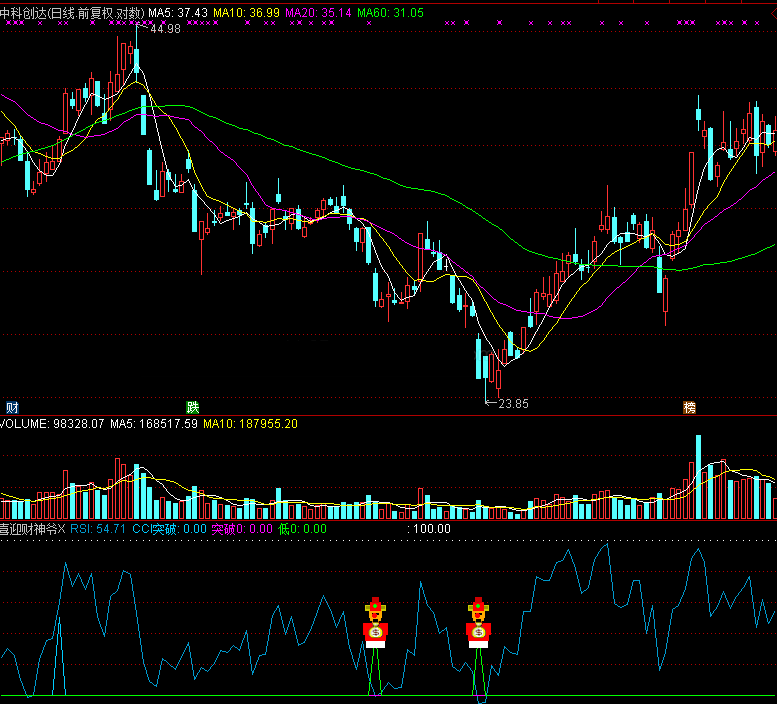Viewport: 777px width, 704px height.
Task: Click the green 跌 marker icon
Action: click(192, 407)
